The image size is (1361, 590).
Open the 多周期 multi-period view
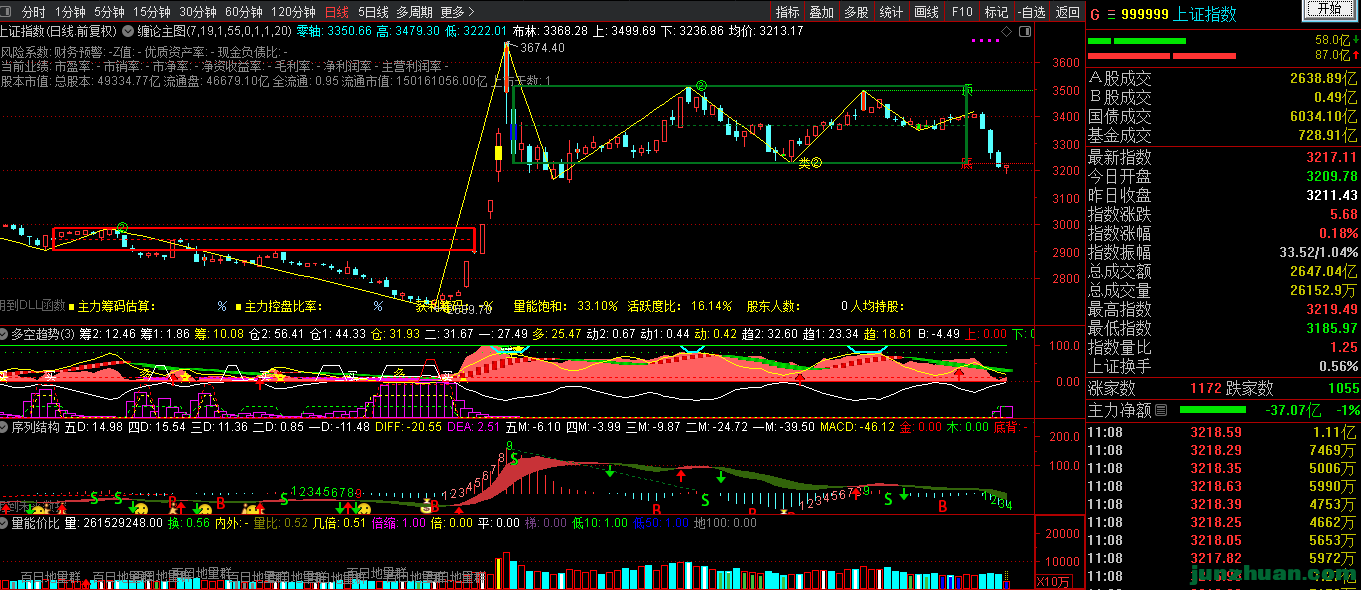(x=414, y=12)
